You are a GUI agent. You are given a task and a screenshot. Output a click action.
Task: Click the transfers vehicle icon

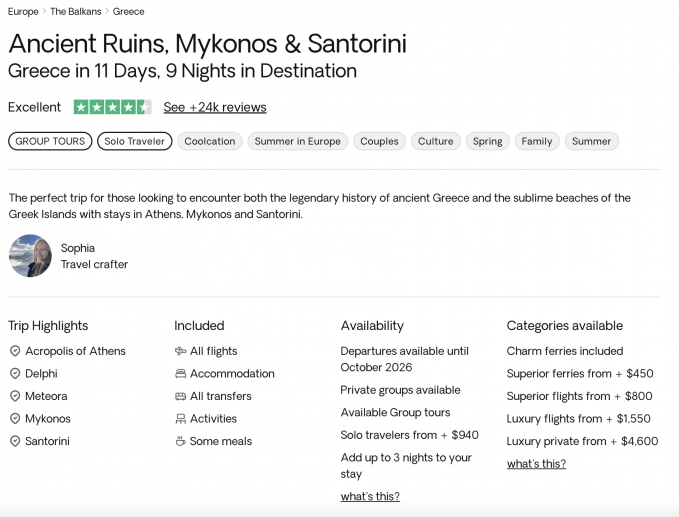tap(180, 396)
